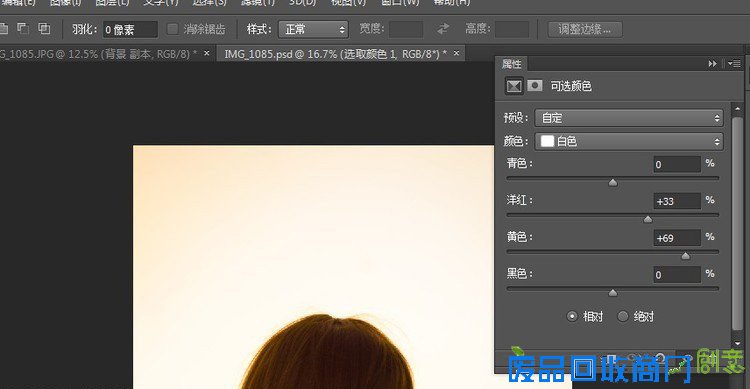Toggle the 消除锯齿 anti-alias checkbox
The width and height of the screenshot is (750, 389).
pyautogui.click(x=172, y=29)
